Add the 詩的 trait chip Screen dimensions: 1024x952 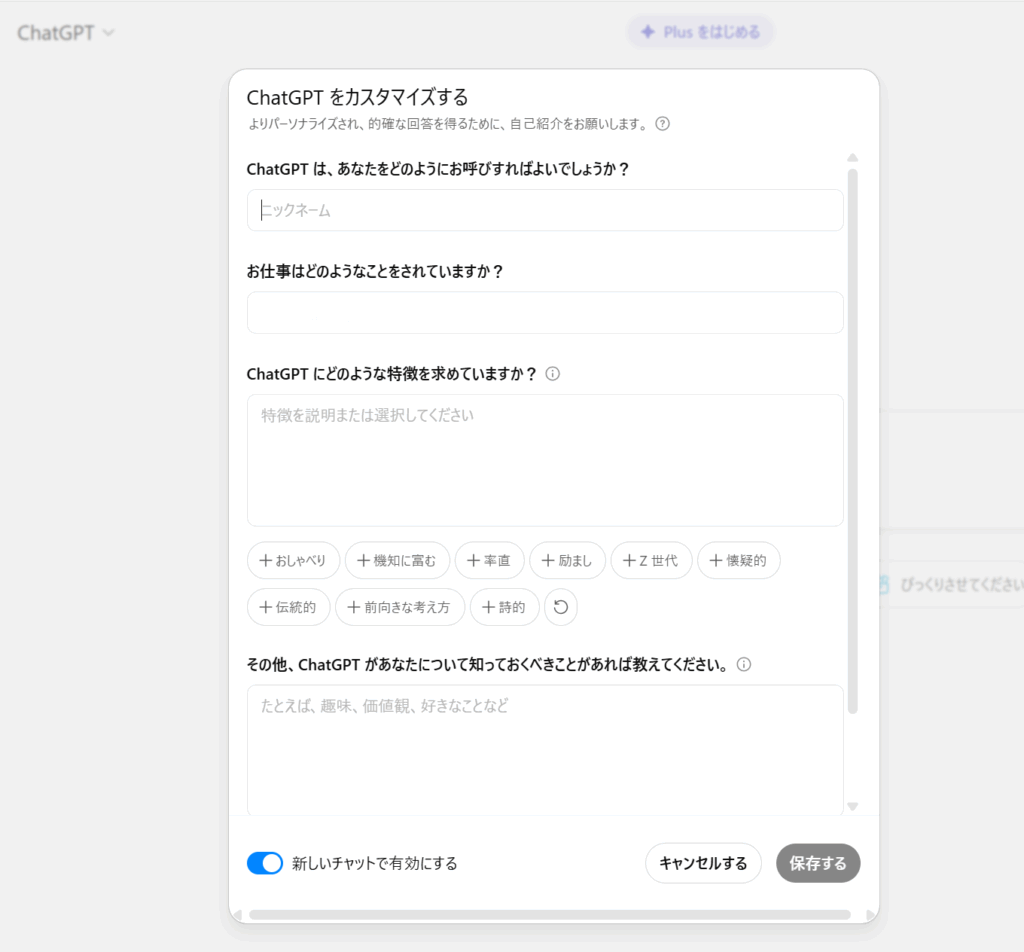coord(504,607)
